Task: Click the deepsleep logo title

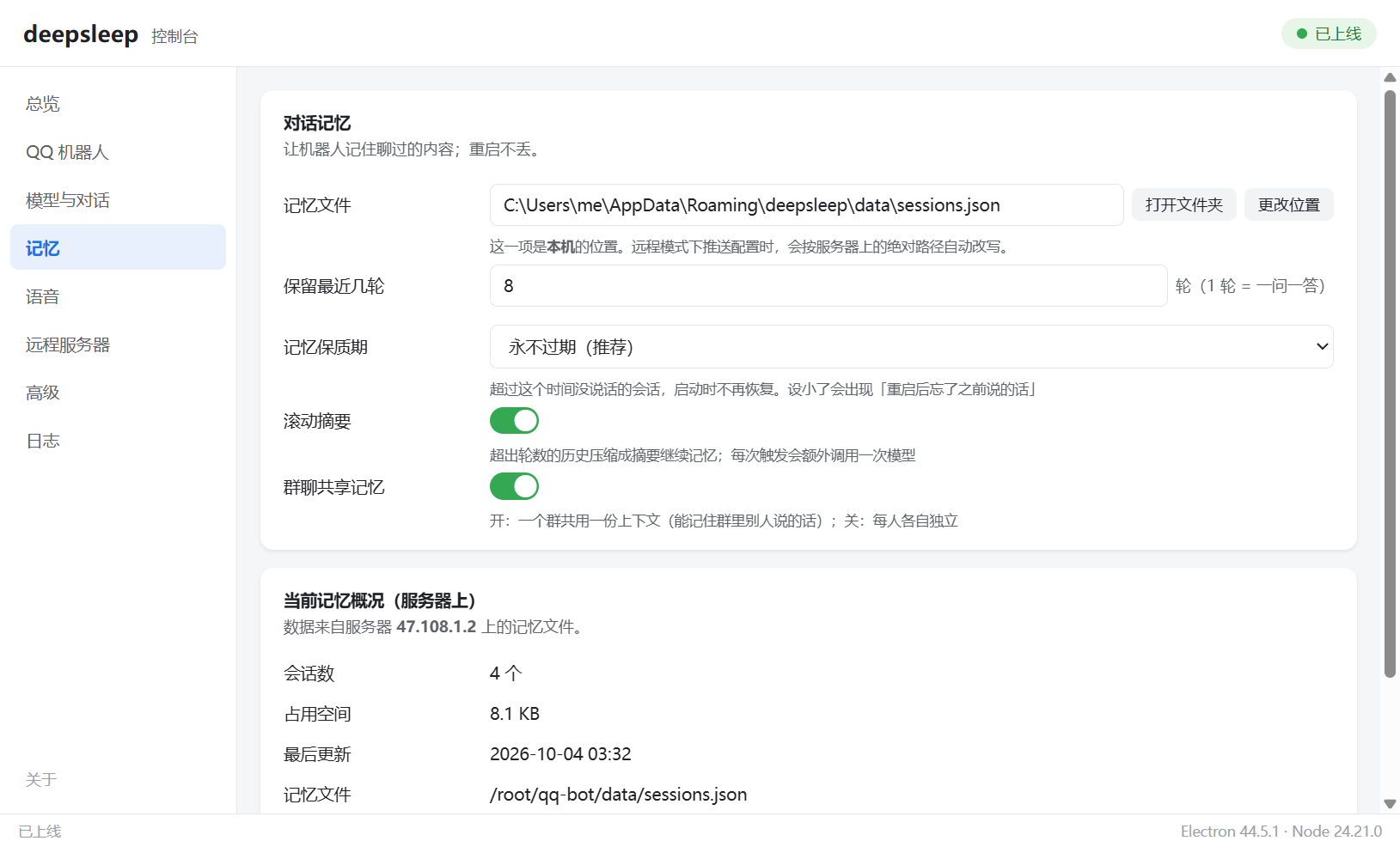Action: (x=81, y=34)
